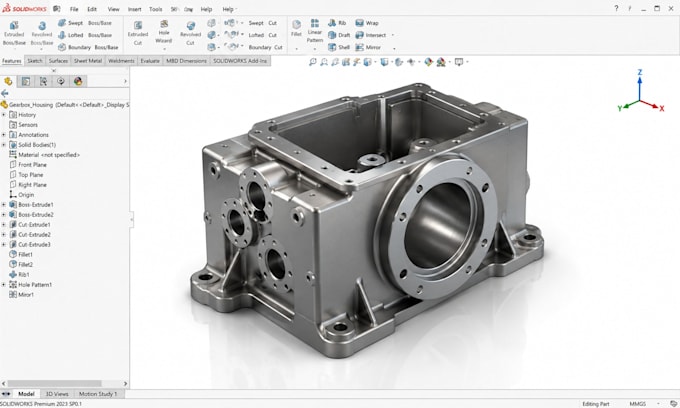The image size is (680, 408).
Task: Open the Insert menu
Action: point(134,9)
